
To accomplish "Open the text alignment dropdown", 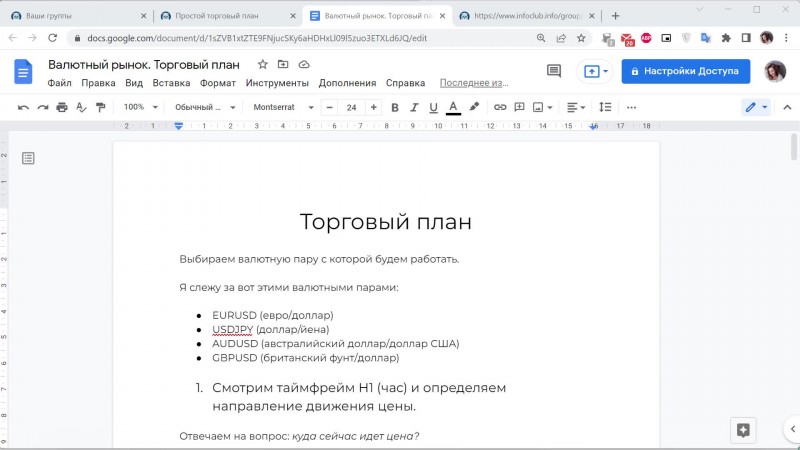I will pos(576,107).
